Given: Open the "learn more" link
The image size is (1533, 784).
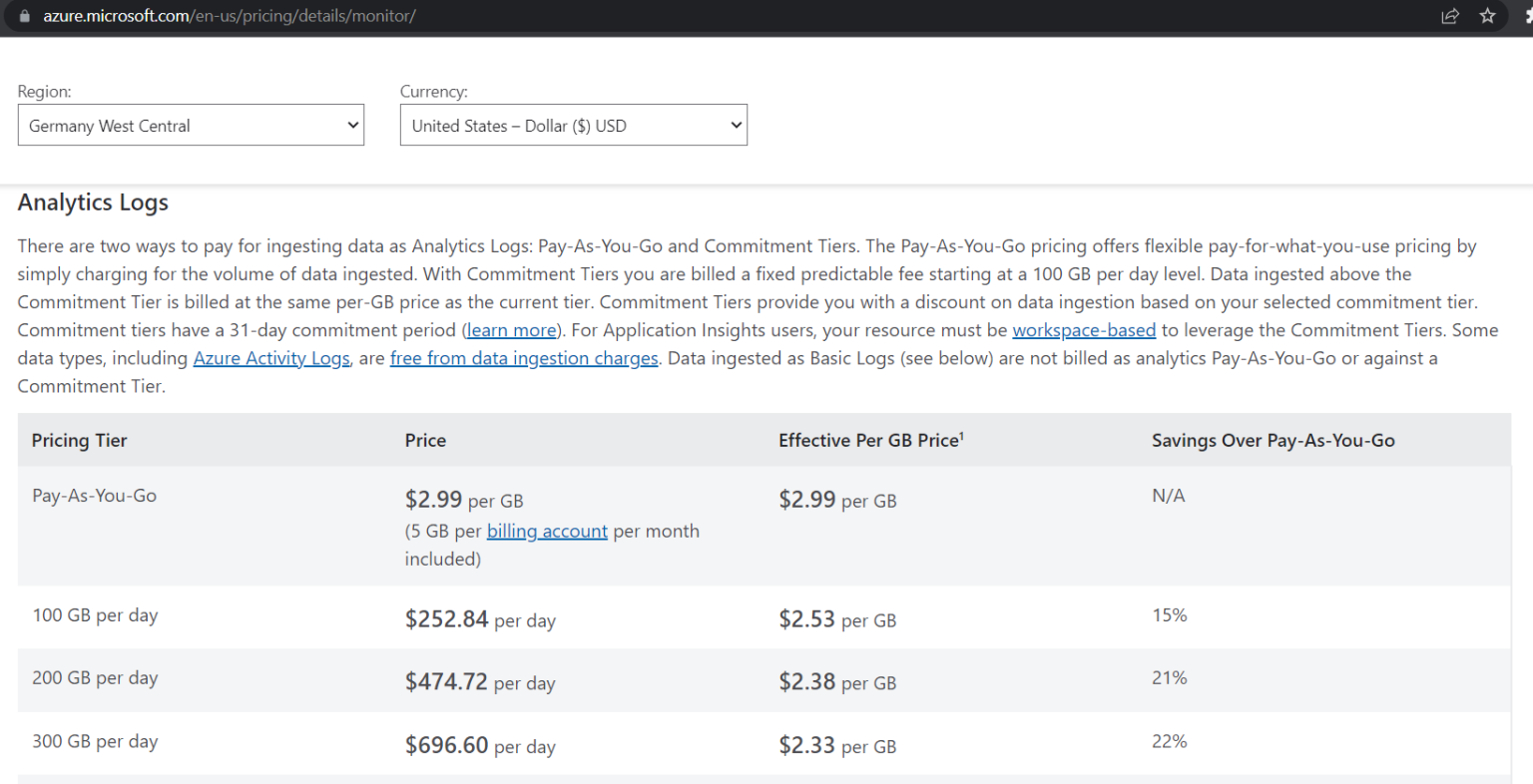Looking at the screenshot, I should coord(511,330).
